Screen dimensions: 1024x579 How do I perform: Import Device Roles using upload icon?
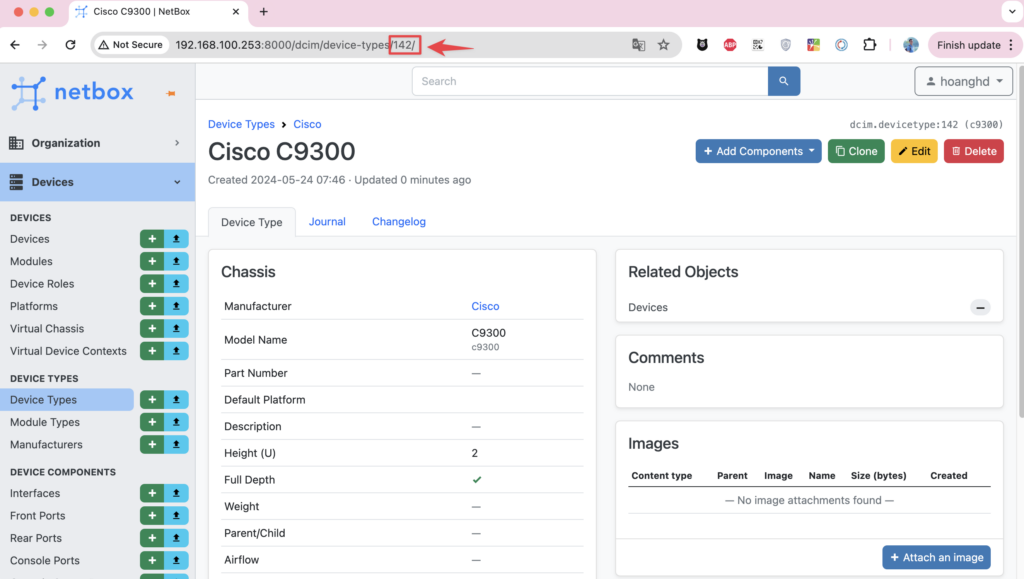[x=176, y=284]
